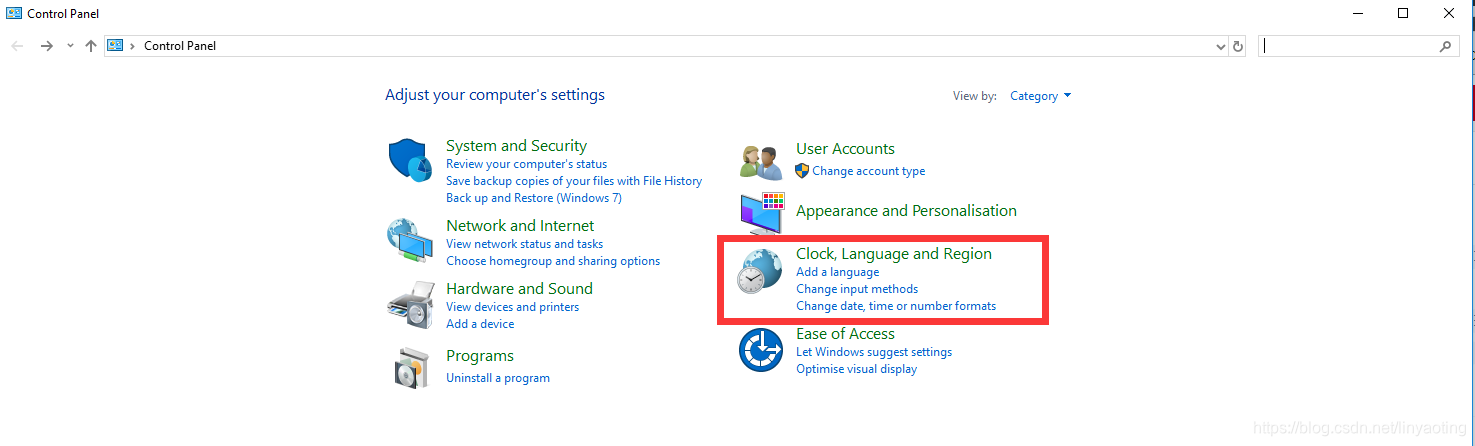
Task: Open System and Security heading
Action: pyautogui.click(x=516, y=146)
